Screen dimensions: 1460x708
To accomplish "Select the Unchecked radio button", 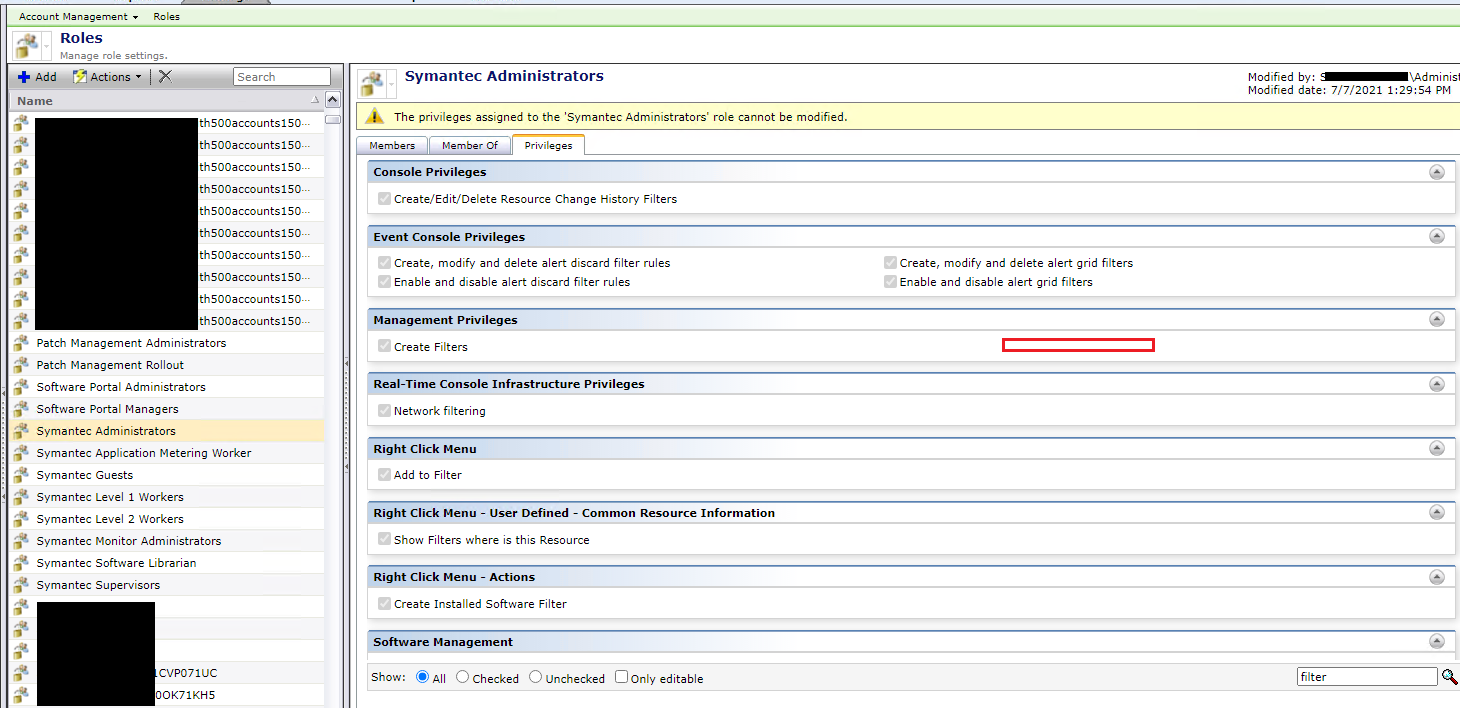I will (536, 677).
